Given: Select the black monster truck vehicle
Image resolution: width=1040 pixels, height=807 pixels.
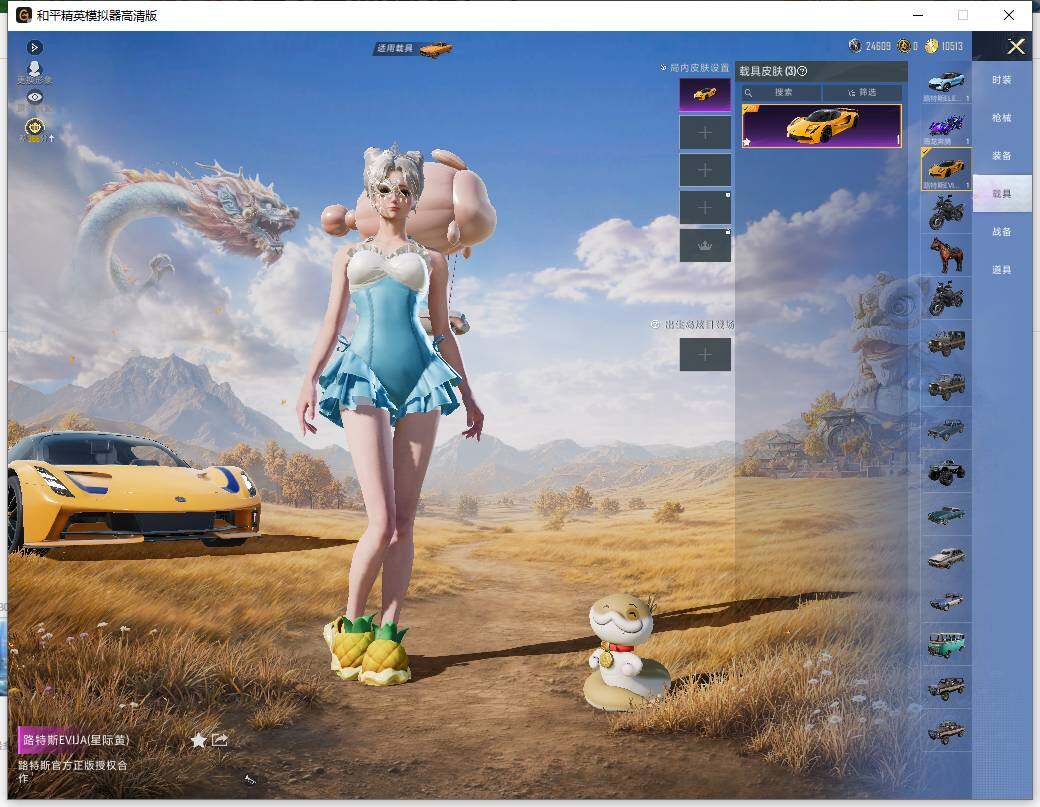Looking at the screenshot, I should pyautogui.click(x=946, y=472).
